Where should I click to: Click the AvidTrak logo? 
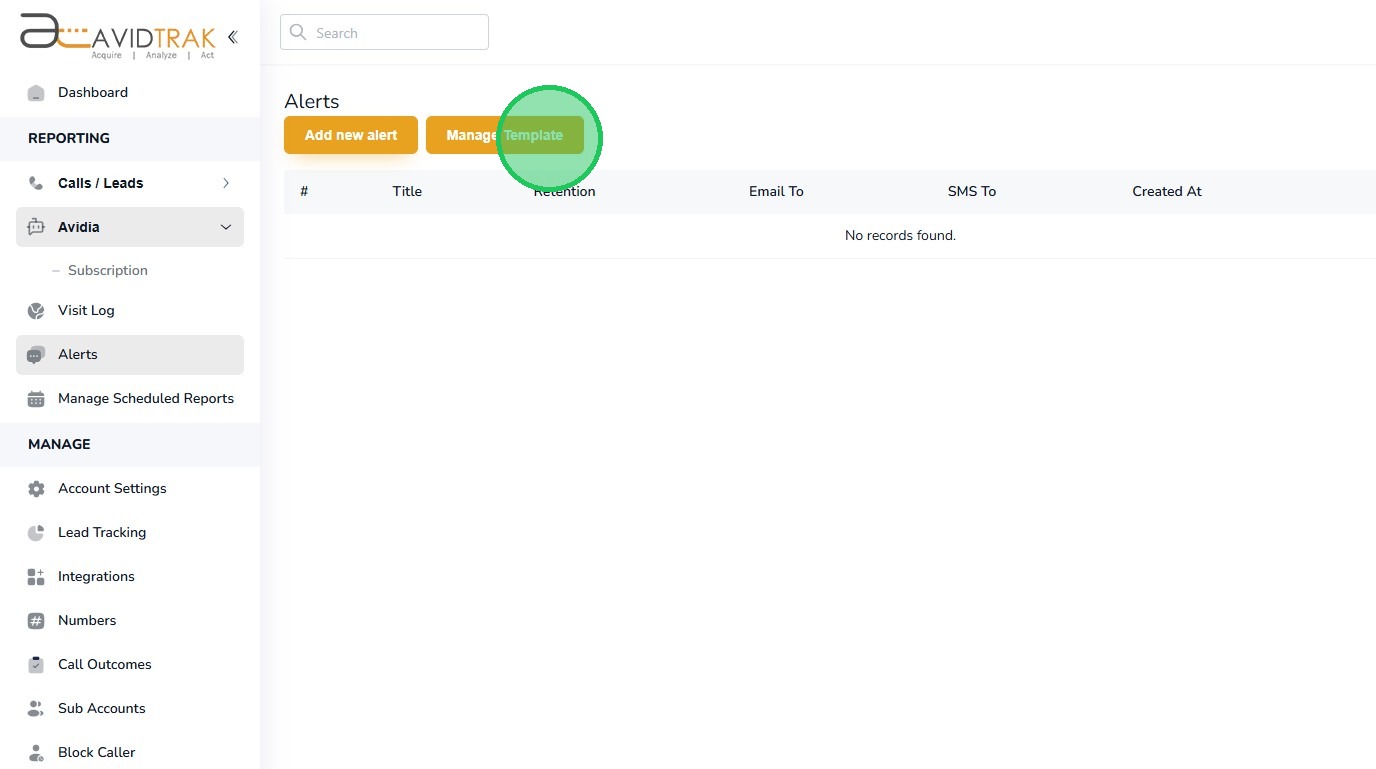click(118, 36)
